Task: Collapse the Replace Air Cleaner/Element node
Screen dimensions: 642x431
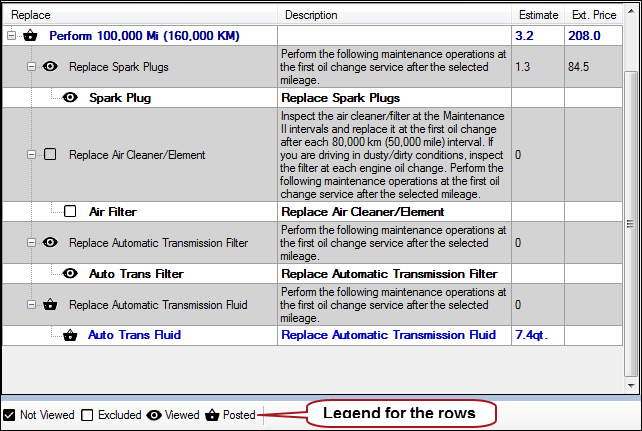Action: (x=31, y=155)
